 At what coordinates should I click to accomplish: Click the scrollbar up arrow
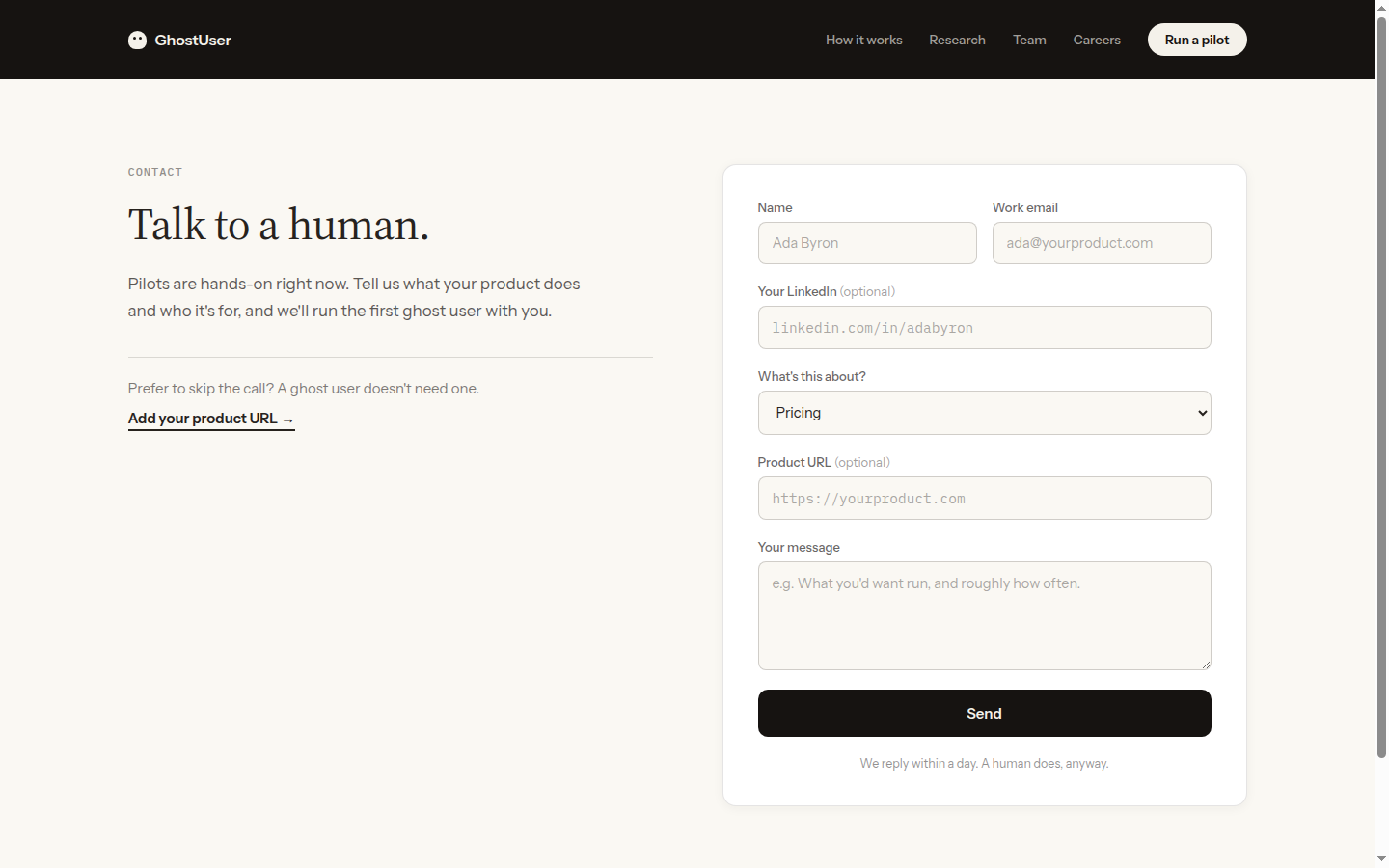[x=1381, y=7]
